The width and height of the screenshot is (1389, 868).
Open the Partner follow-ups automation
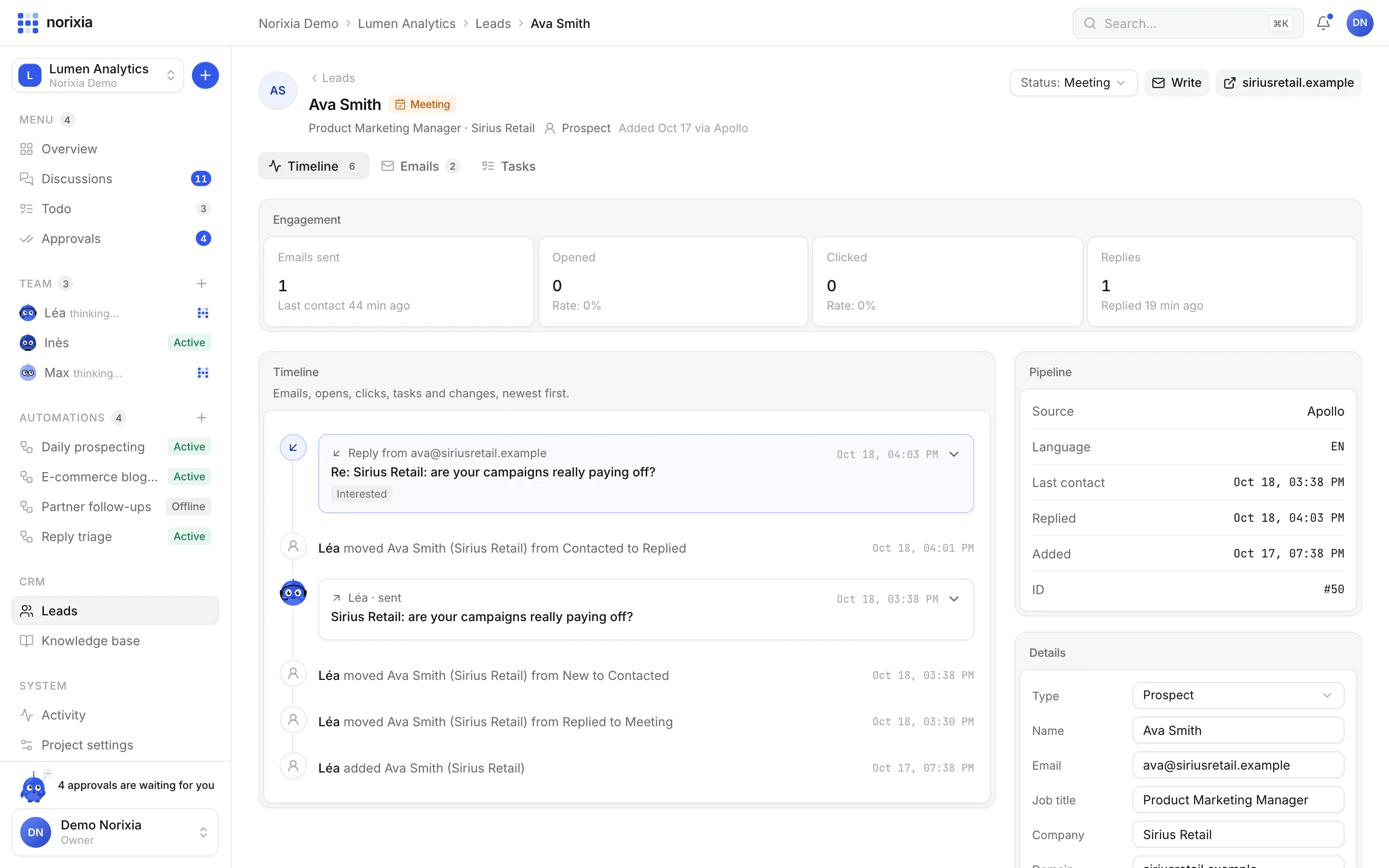click(x=115, y=506)
